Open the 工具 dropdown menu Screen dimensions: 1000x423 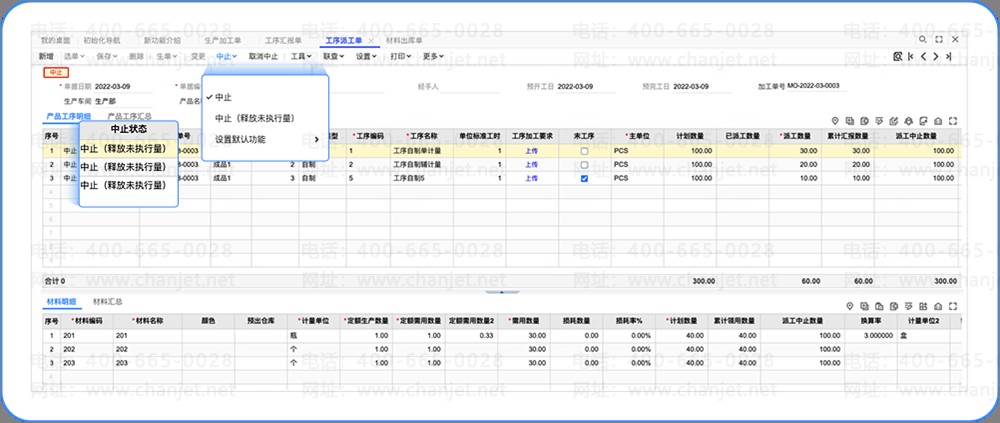click(x=299, y=57)
